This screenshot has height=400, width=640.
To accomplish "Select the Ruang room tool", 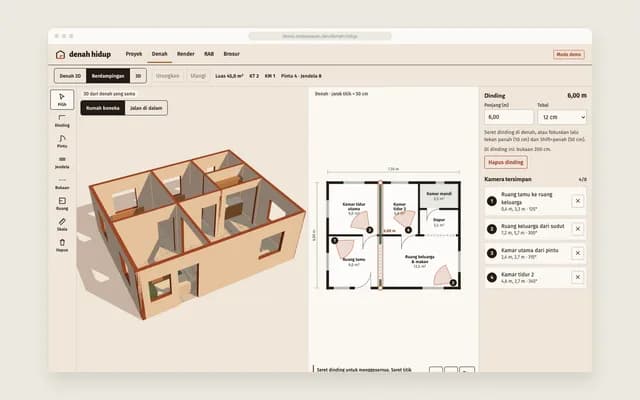I will [62, 204].
